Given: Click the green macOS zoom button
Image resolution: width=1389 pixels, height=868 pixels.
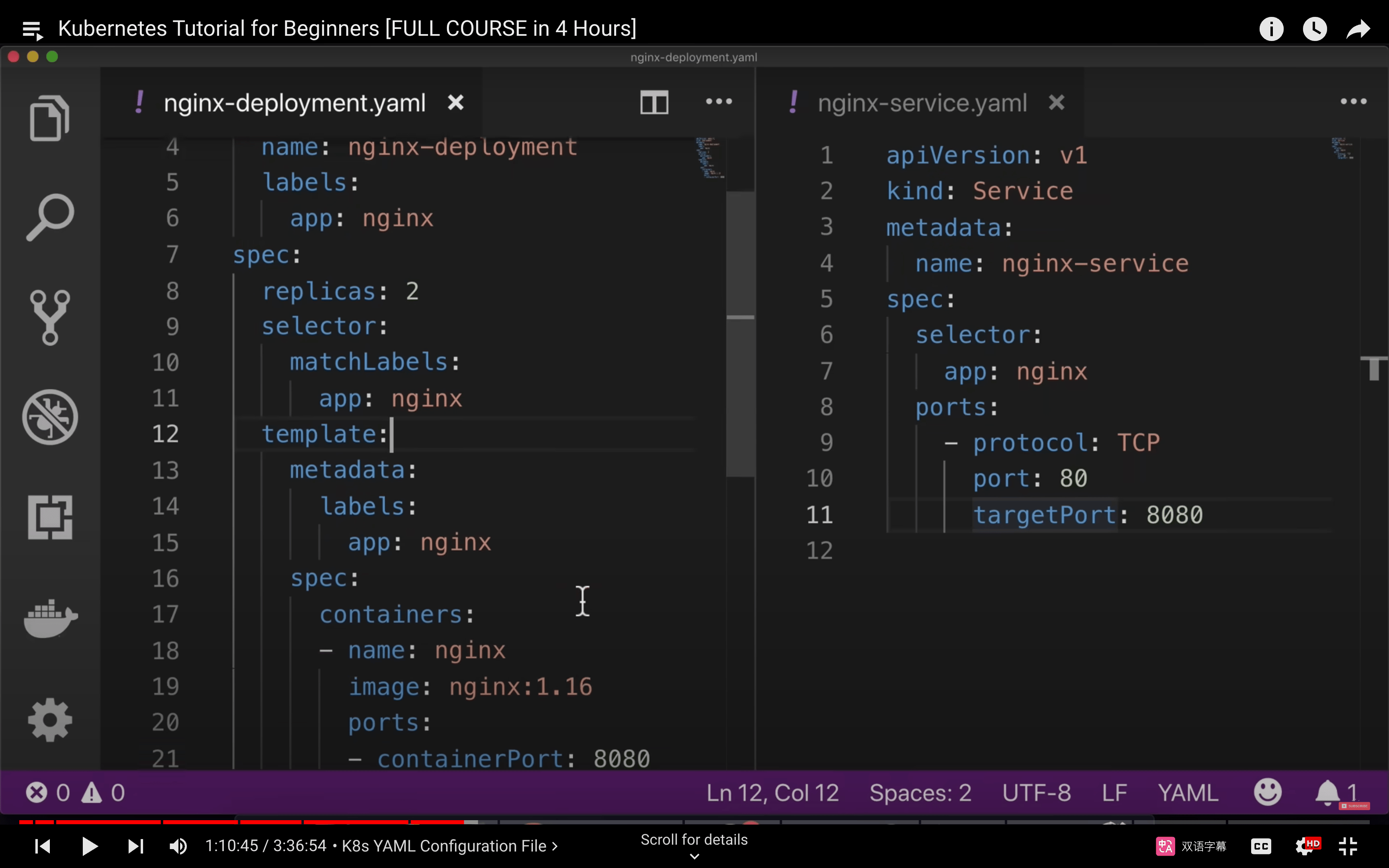Looking at the screenshot, I should click(x=52, y=57).
